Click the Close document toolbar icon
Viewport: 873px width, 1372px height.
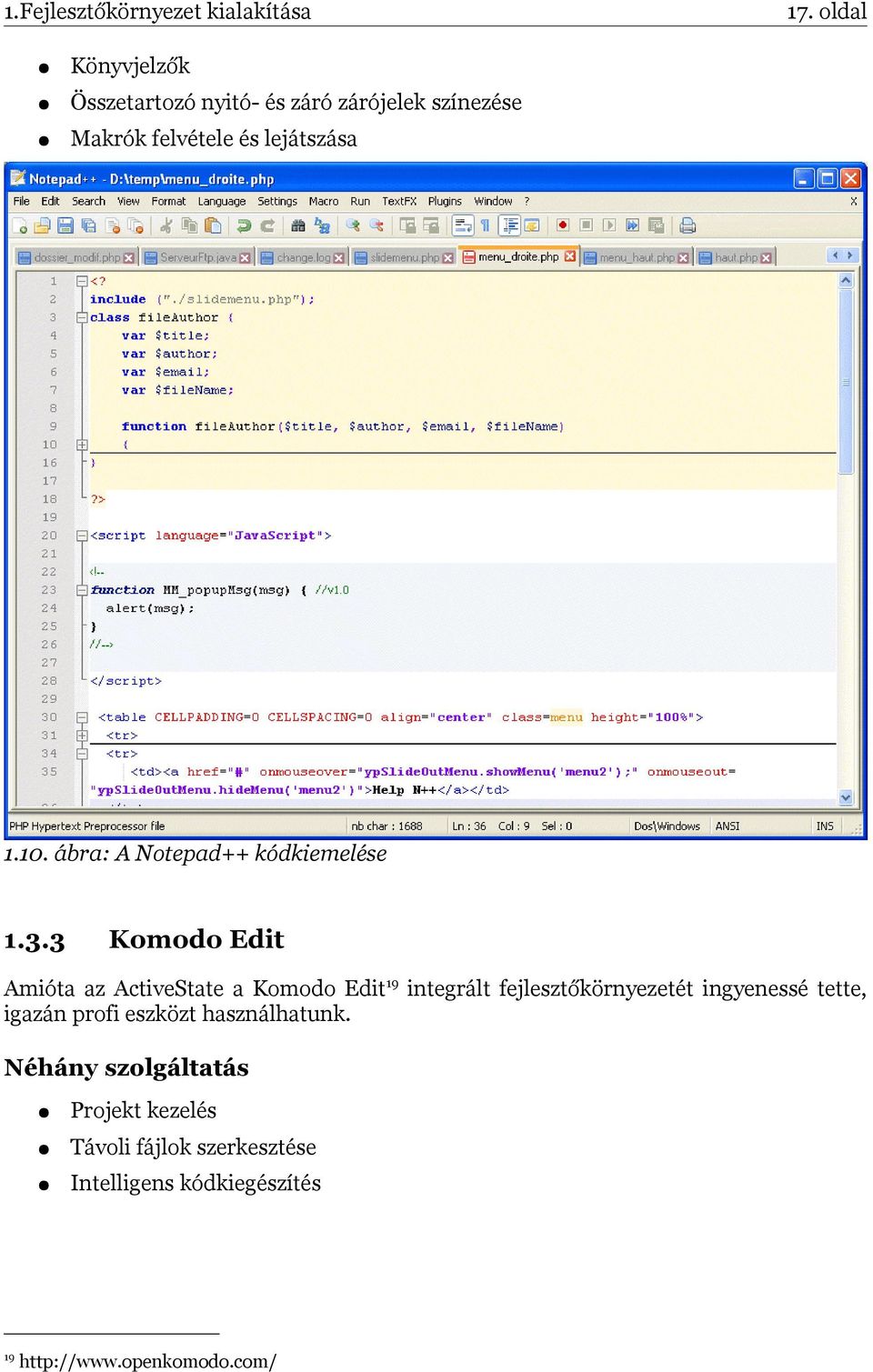pyautogui.click(x=112, y=225)
